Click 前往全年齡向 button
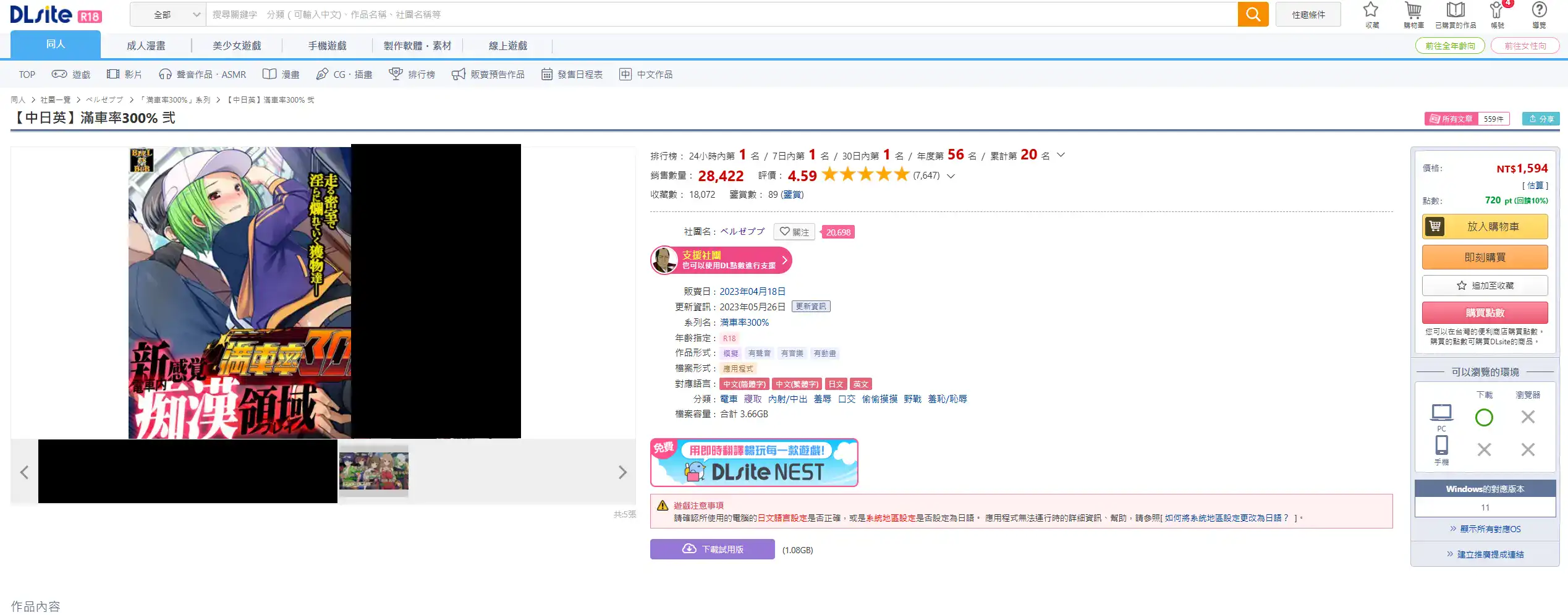 (x=1450, y=46)
